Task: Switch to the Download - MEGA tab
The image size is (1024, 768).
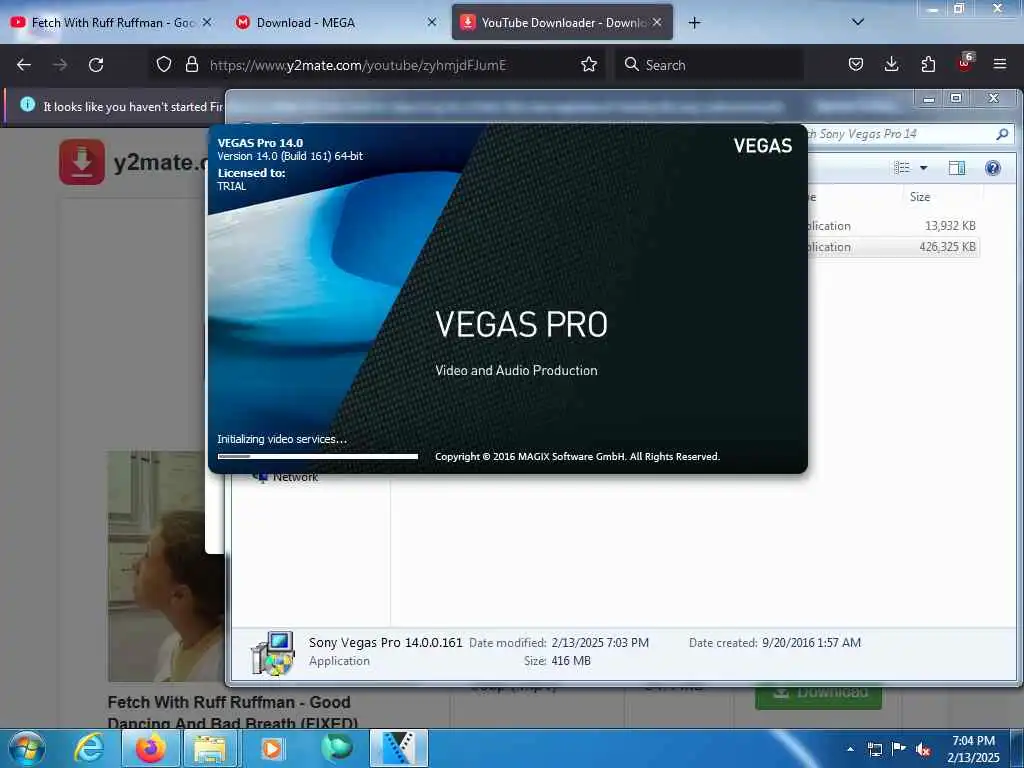Action: click(x=336, y=23)
